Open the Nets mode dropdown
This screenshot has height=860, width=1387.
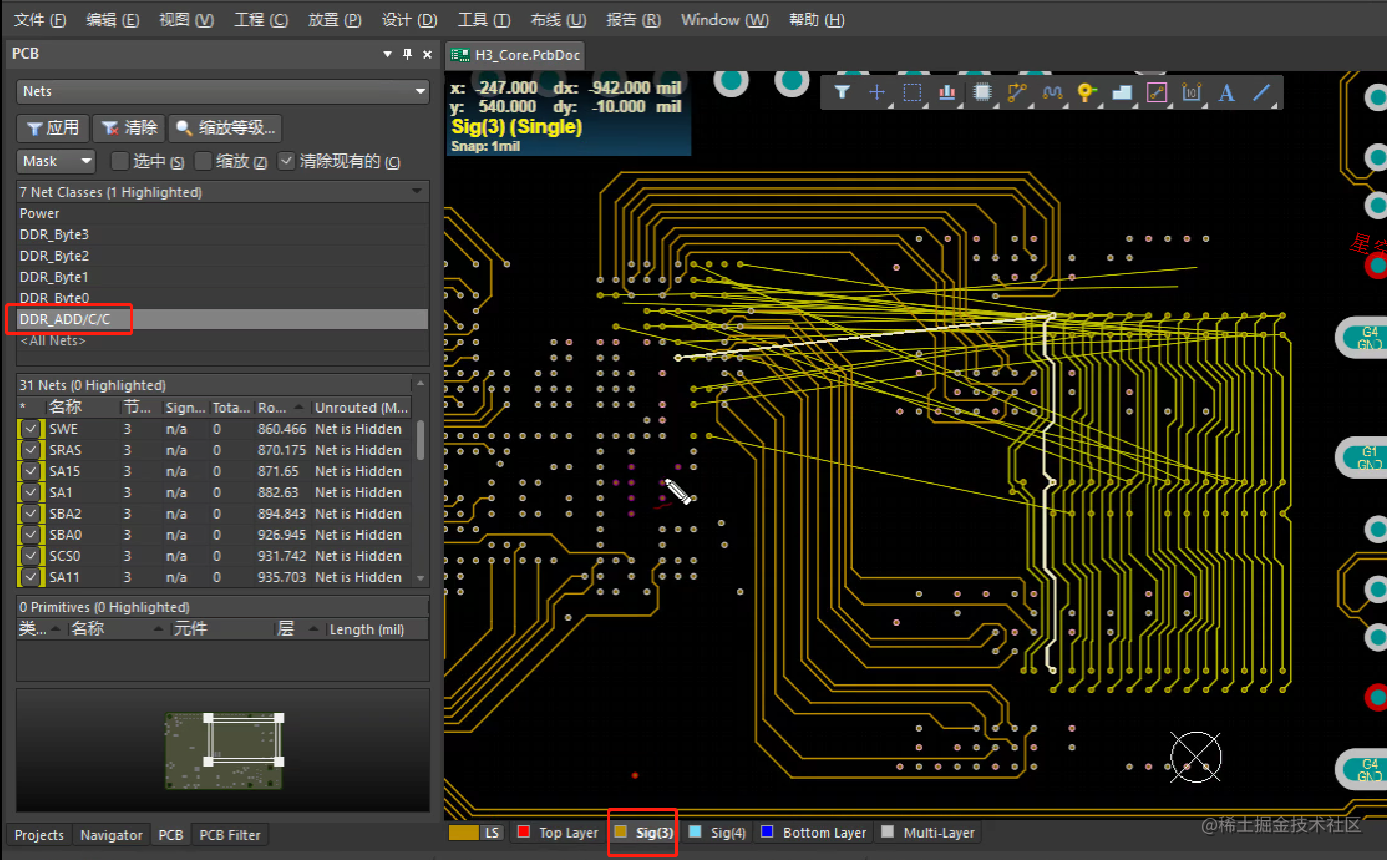coord(421,91)
